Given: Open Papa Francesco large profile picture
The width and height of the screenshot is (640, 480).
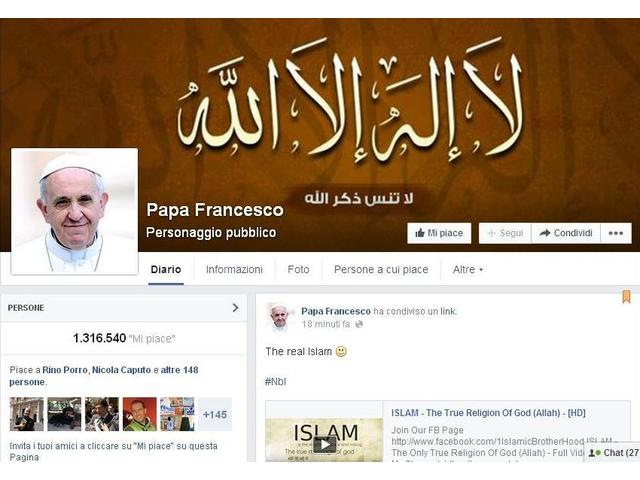Looking at the screenshot, I should click(x=74, y=211).
